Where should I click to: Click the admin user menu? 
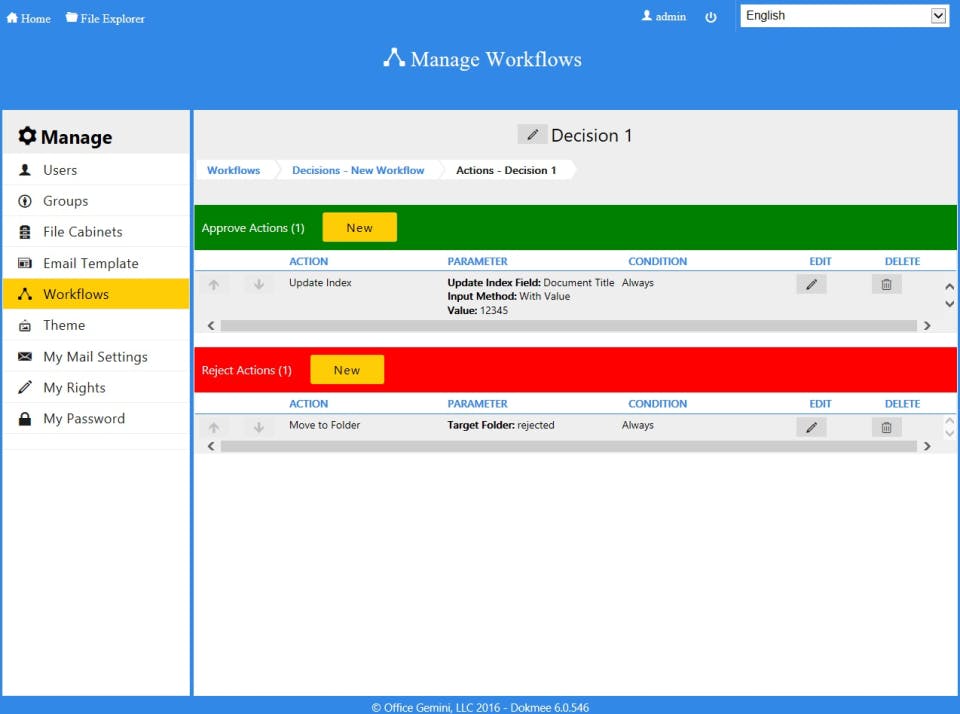coord(664,17)
